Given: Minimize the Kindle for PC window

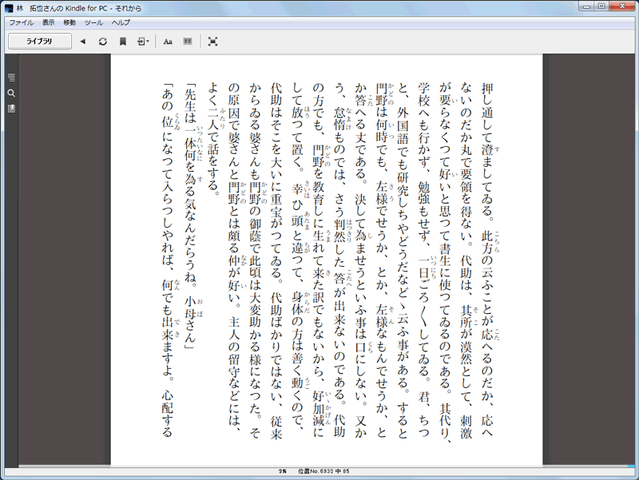Looking at the screenshot, I should click(x=587, y=6).
